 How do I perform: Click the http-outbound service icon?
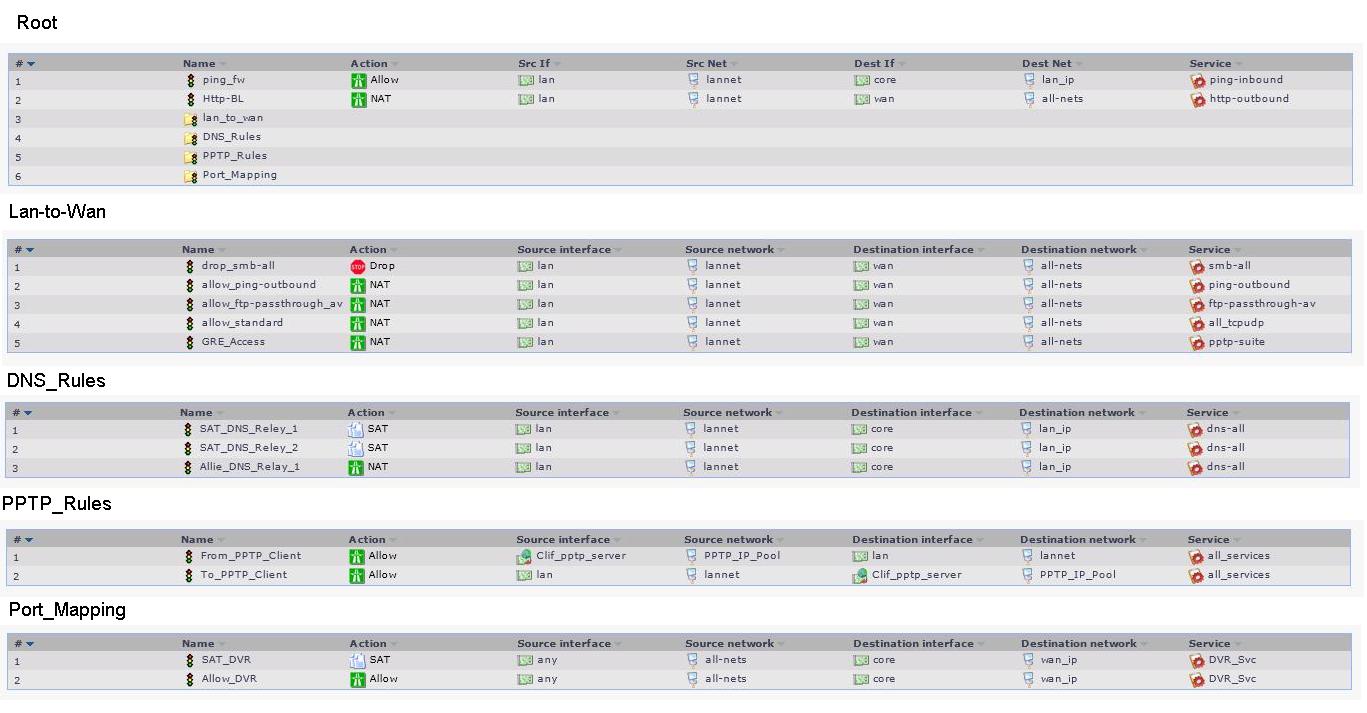click(1197, 99)
